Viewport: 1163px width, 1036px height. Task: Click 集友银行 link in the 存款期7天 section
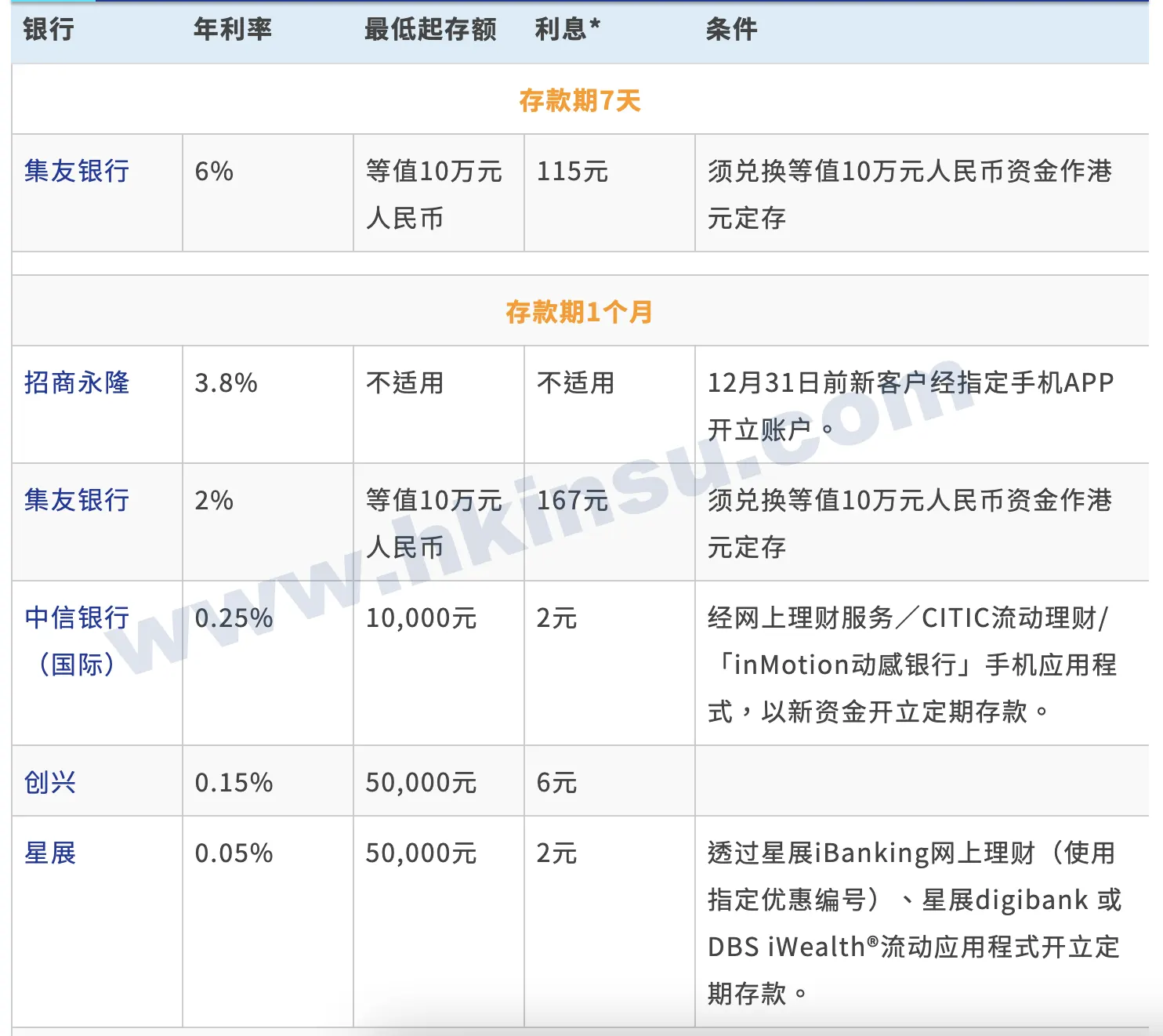pos(77,171)
